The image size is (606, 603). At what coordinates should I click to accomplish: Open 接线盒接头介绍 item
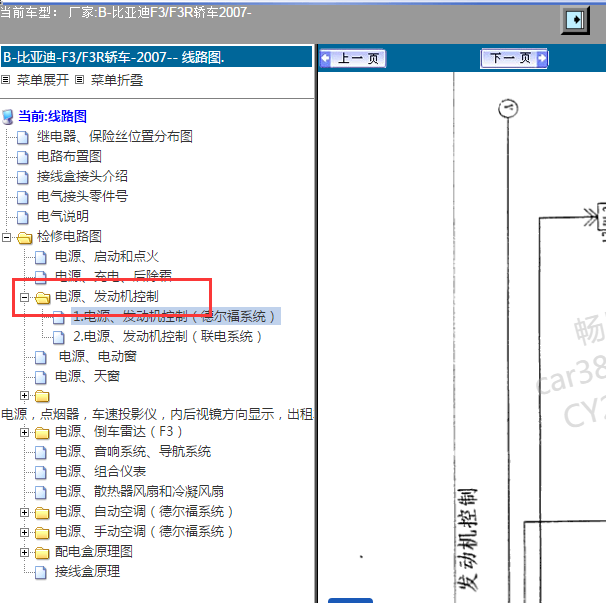tap(82, 176)
